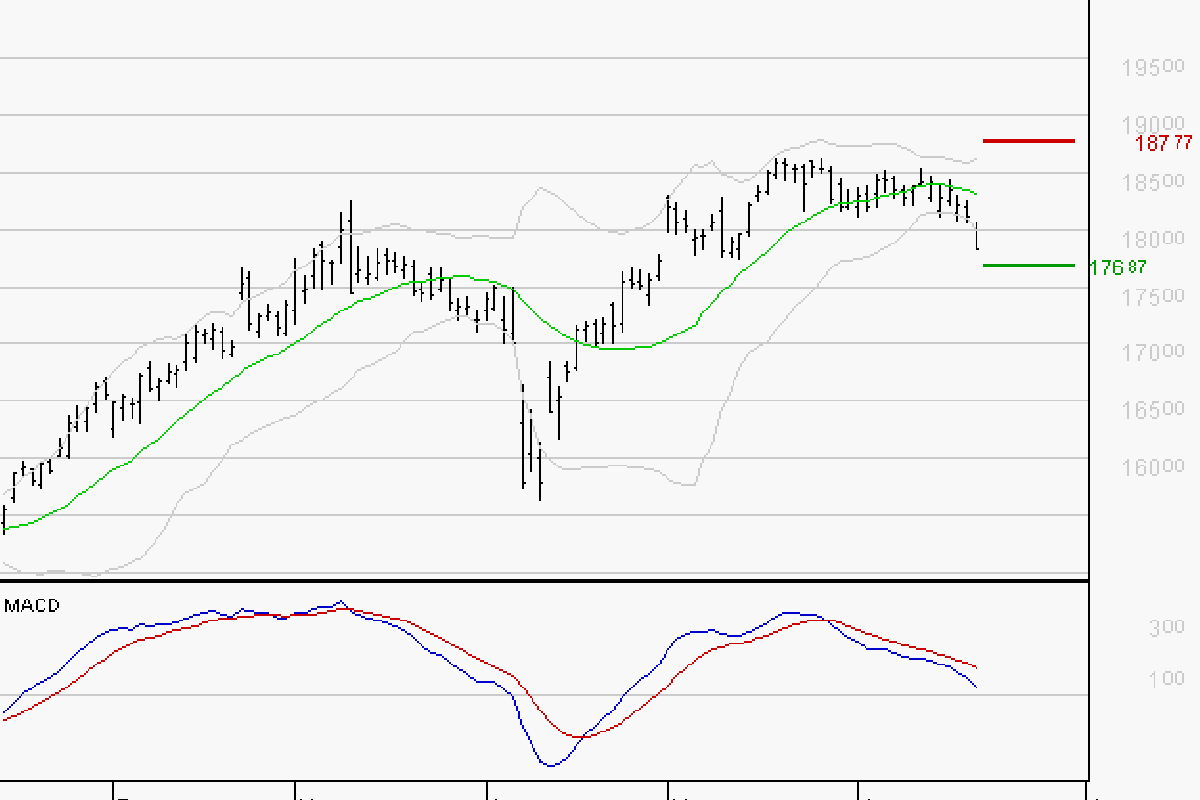Select the red 18777 resistance line
This screenshot has height=800, width=1200.
[1030, 141]
